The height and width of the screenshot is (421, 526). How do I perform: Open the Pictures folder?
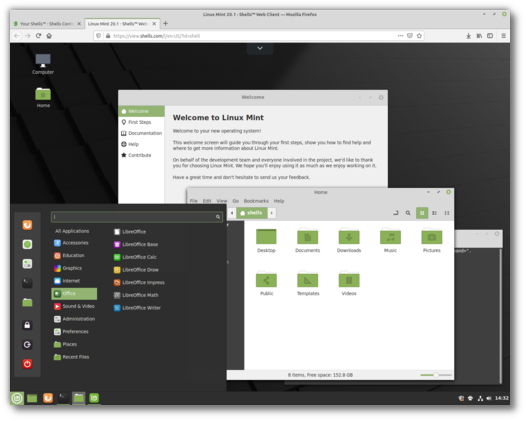(x=431, y=240)
